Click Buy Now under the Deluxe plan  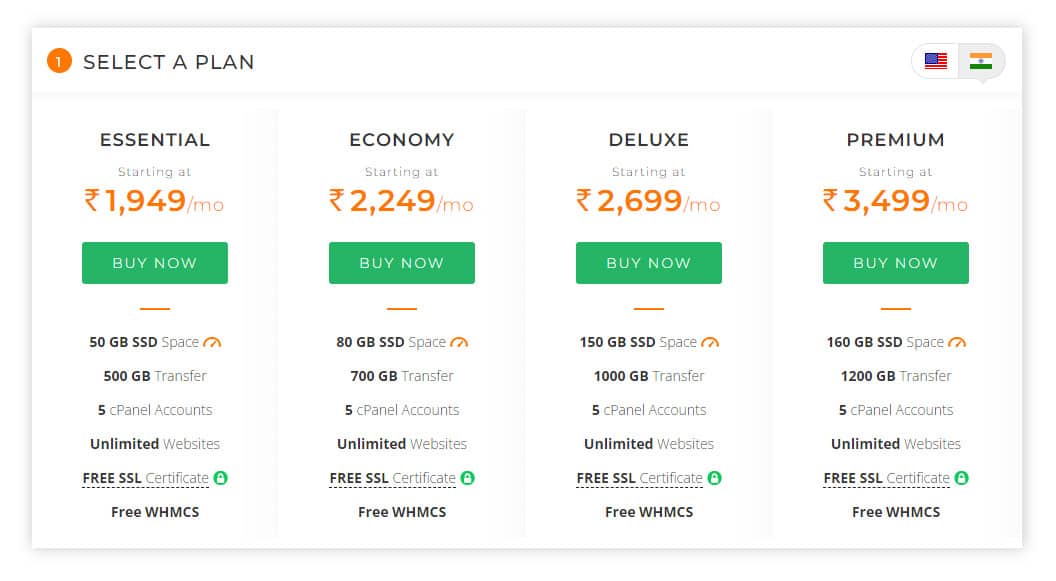pos(648,262)
